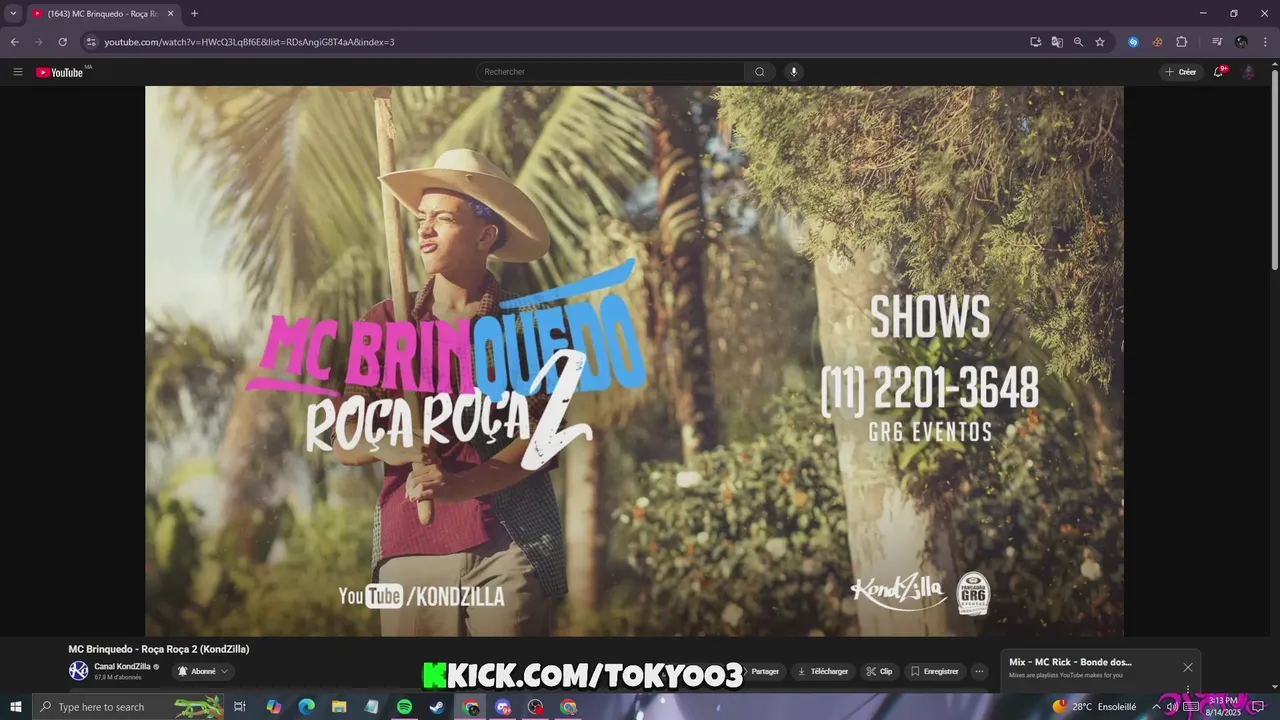Close the Mix - MC Rick popup

point(1188,667)
